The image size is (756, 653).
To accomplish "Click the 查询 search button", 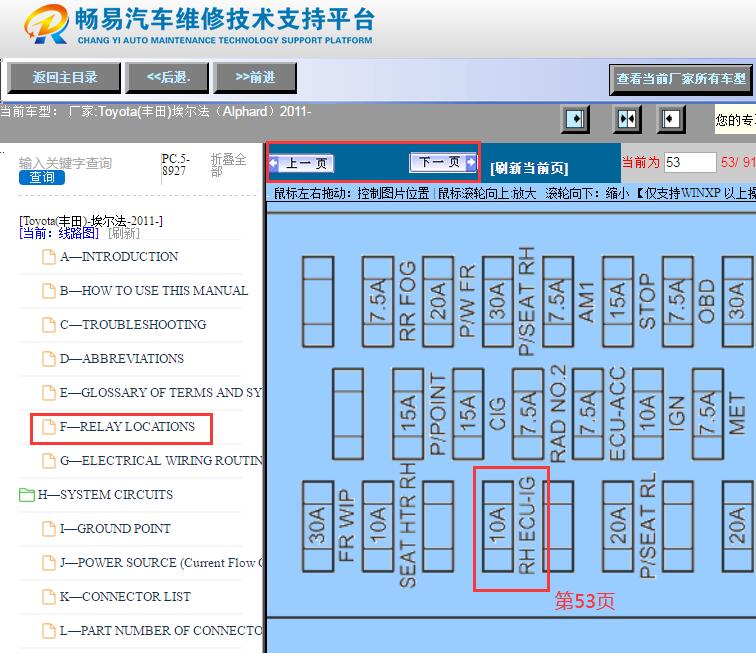I will [x=42, y=177].
